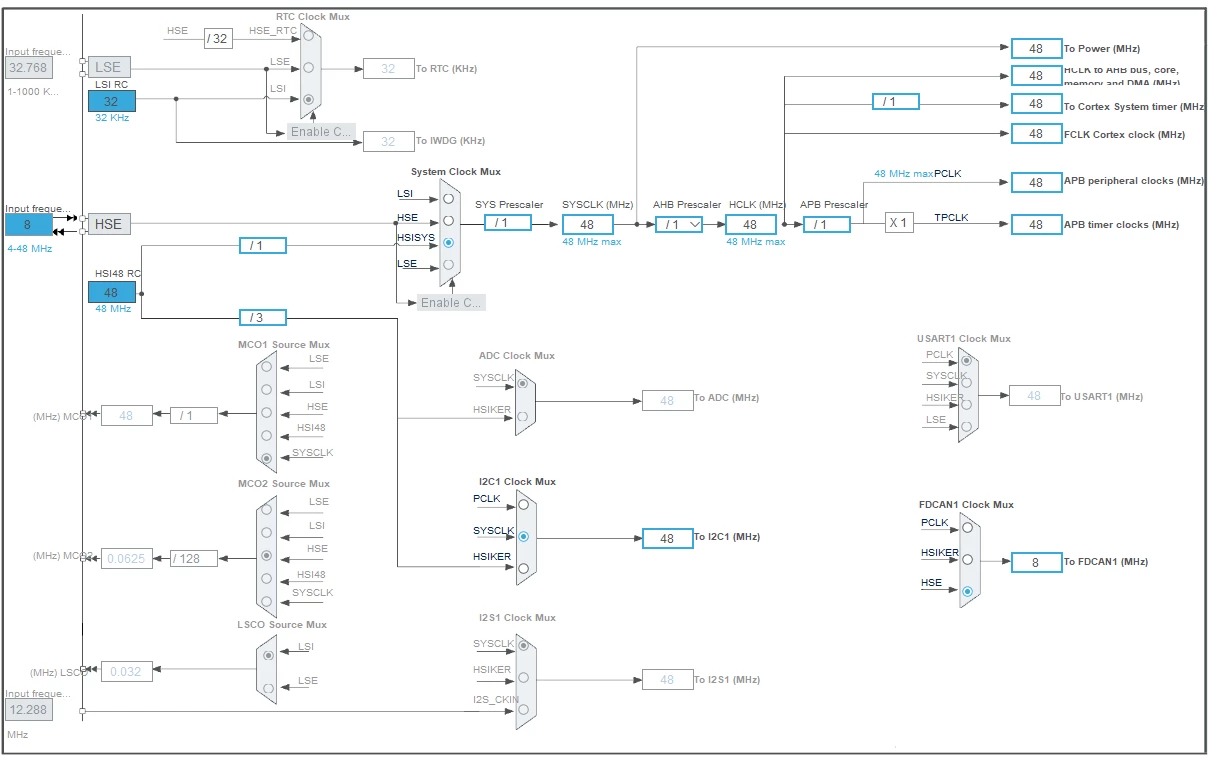Open the Cortex System timer /1 divider

[x=895, y=101]
